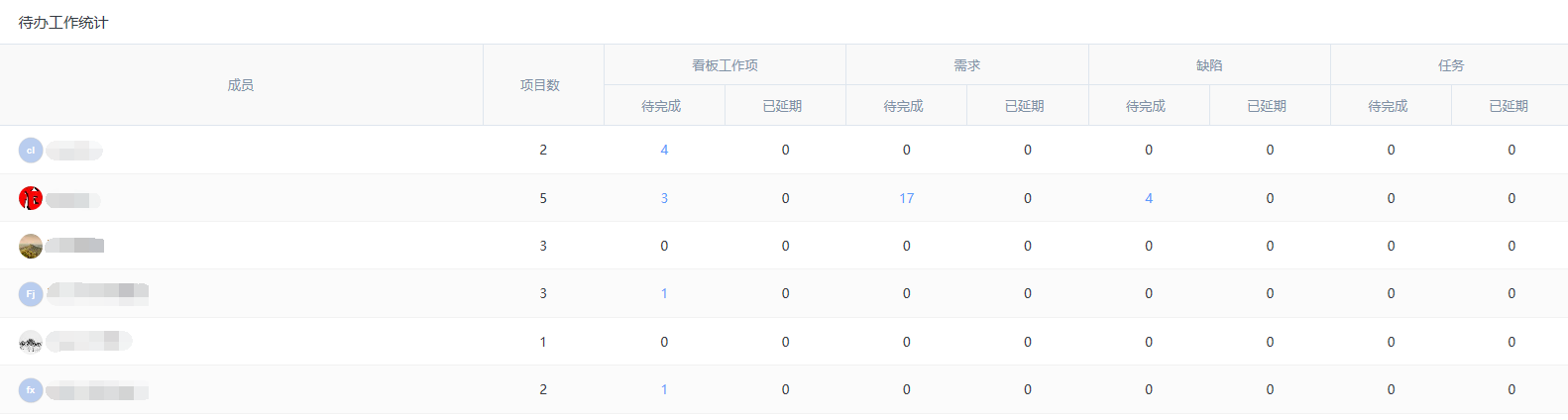The width and height of the screenshot is (1568, 420).
Task: Open the 17 pending 需求 link
Action: pyautogui.click(x=906, y=198)
